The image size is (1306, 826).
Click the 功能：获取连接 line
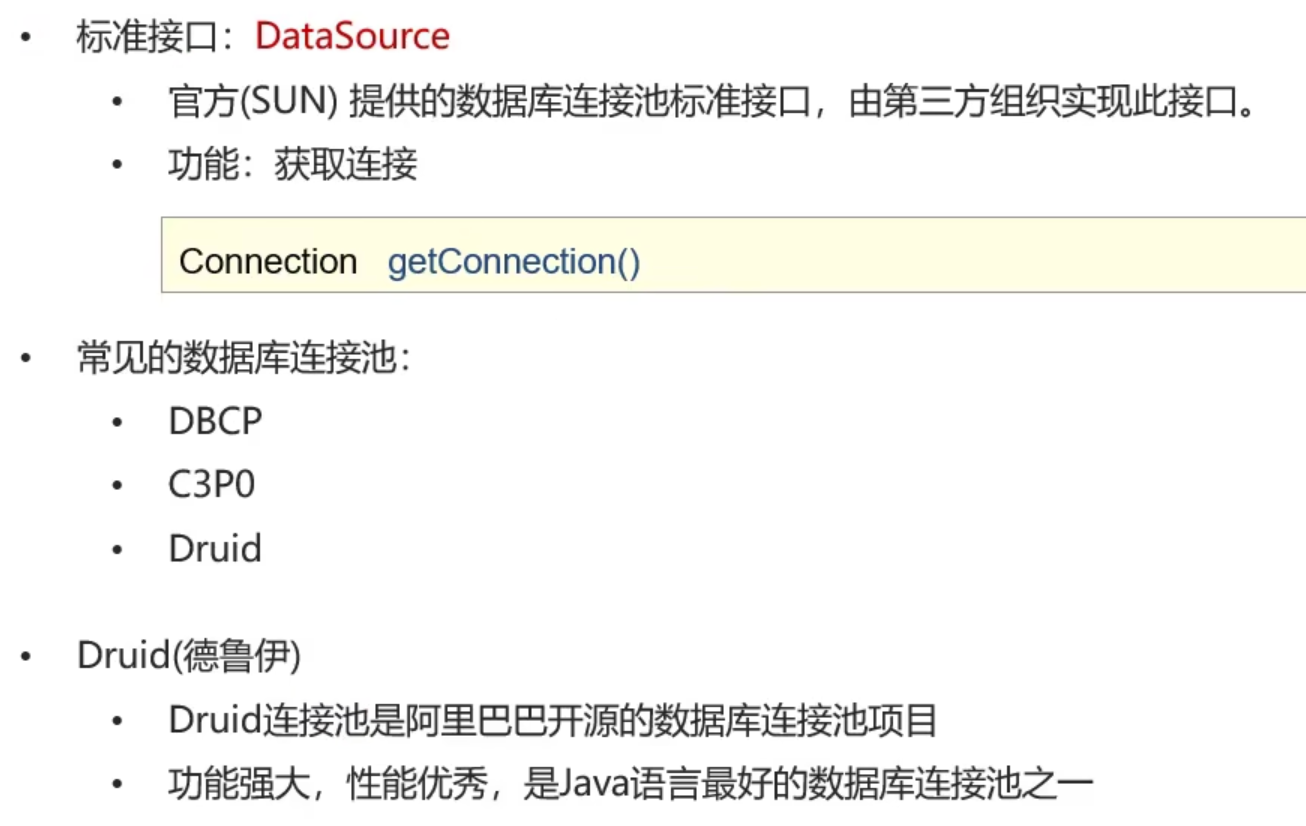[x=293, y=164]
